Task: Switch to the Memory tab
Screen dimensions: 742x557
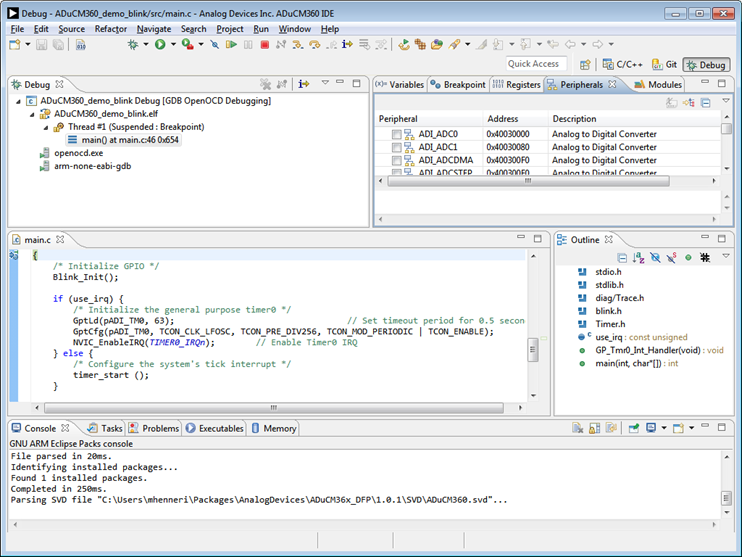Action: (x=274, y=428)
